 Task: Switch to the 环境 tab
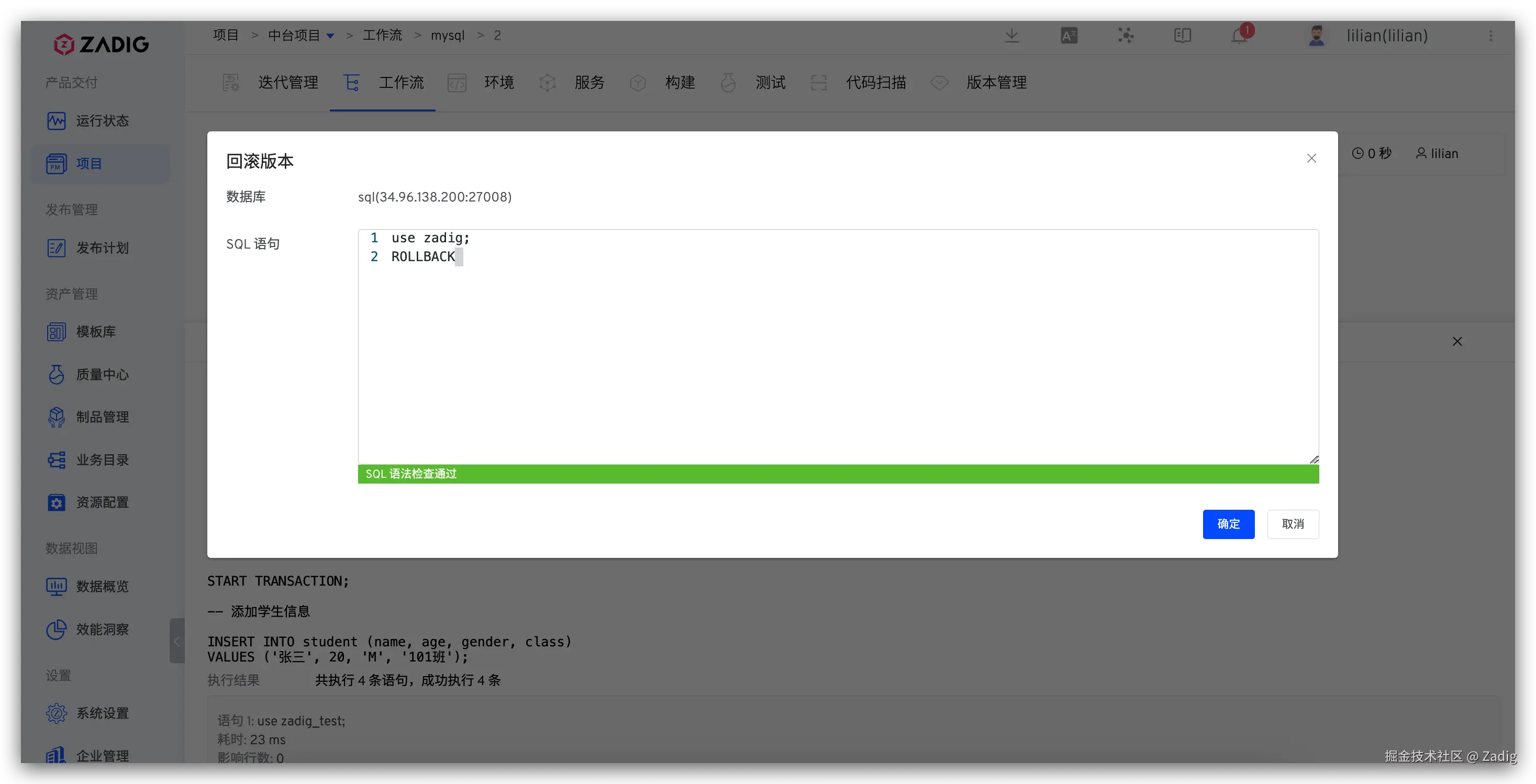498,82
